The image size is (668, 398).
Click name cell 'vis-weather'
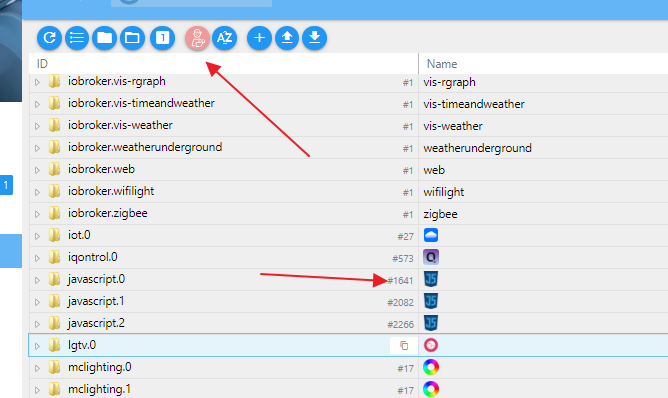[453, 126]
